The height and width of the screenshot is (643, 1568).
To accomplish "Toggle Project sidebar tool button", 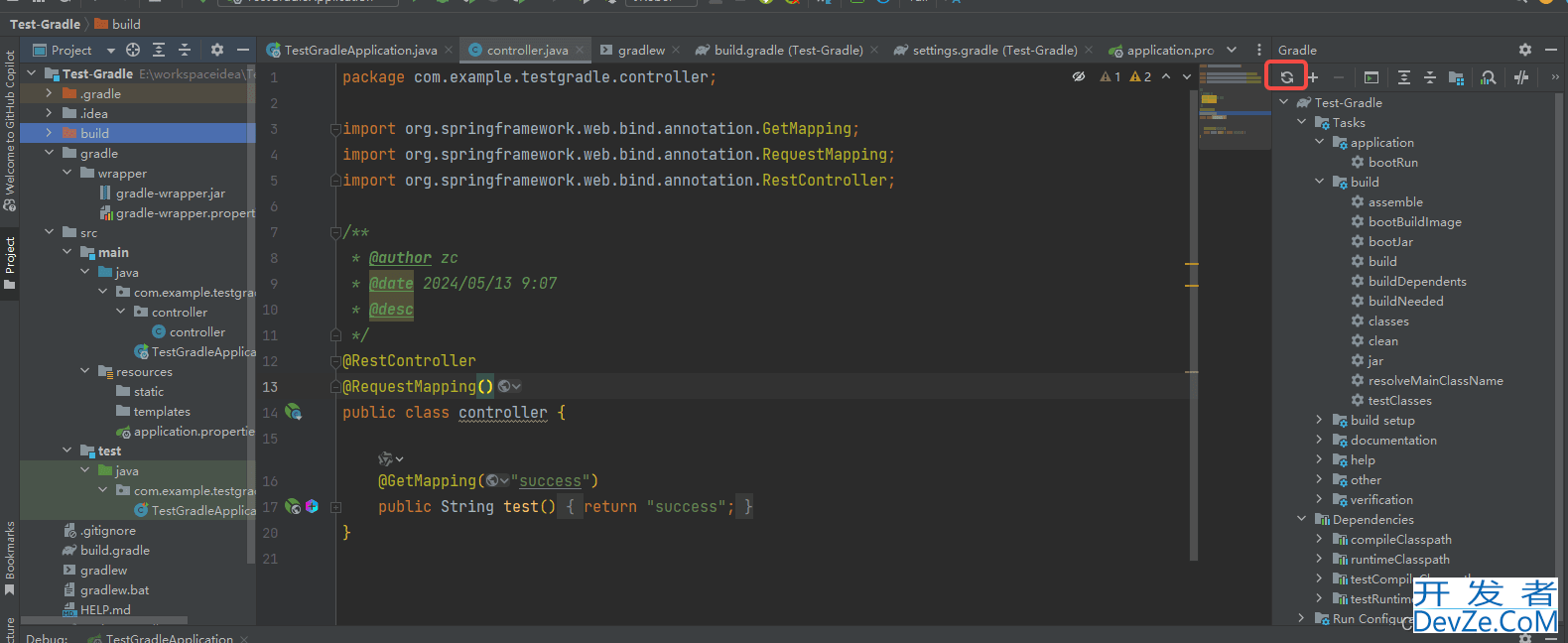I will pos(10,262).
